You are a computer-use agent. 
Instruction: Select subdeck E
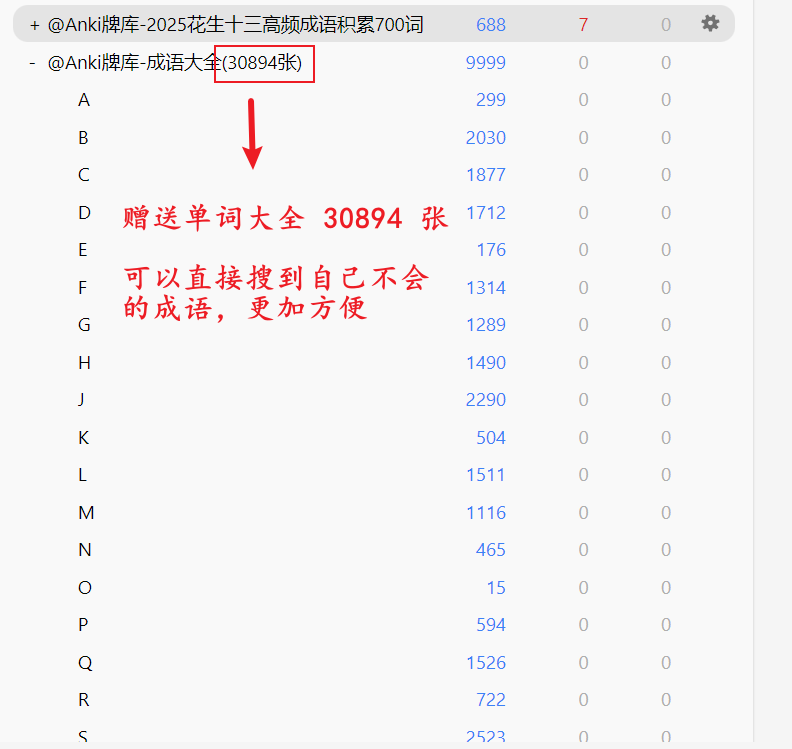tap(83, 249)
